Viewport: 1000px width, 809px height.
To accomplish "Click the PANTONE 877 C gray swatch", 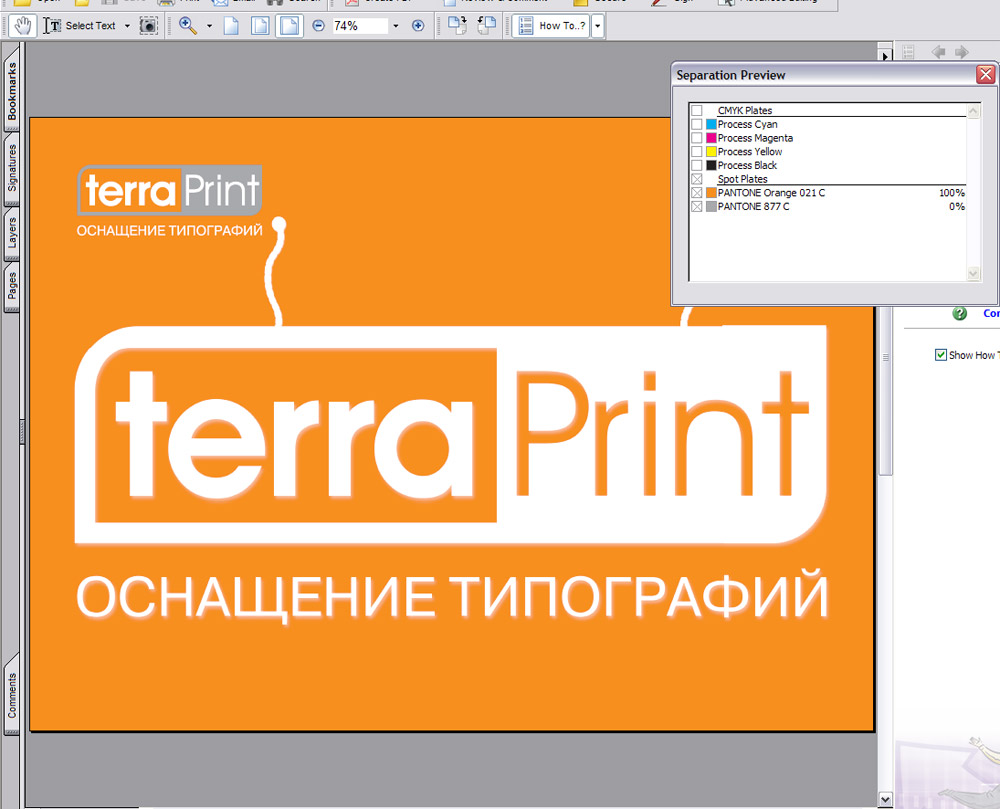I will tap(711, 207).
